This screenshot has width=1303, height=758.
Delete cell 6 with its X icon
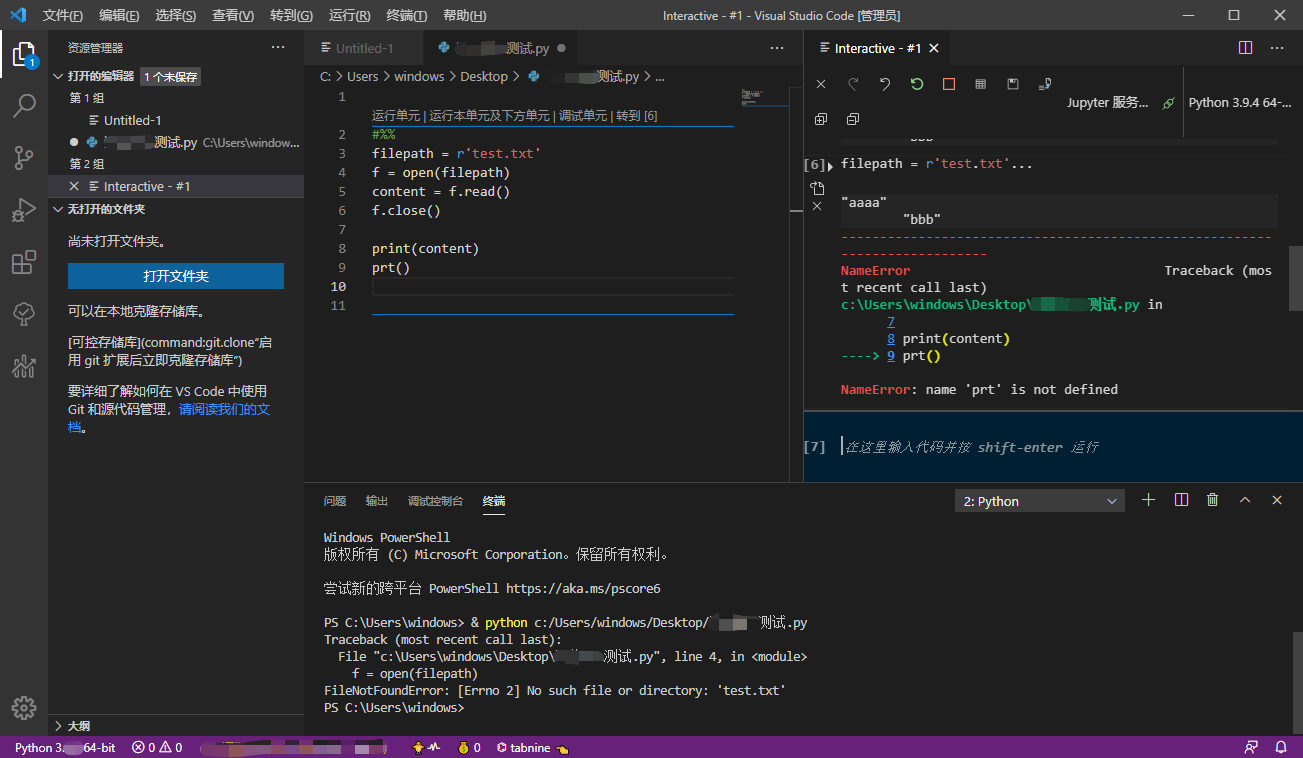817,206
